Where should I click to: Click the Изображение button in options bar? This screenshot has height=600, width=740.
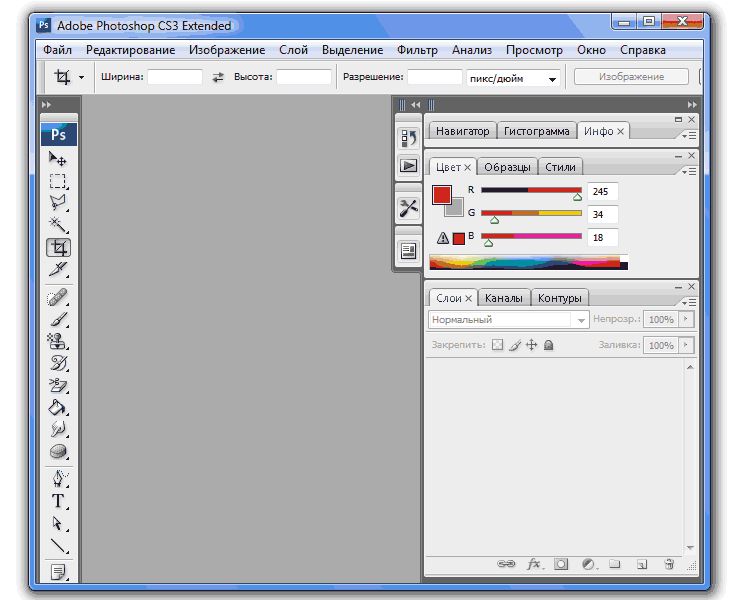click(631, 77)
